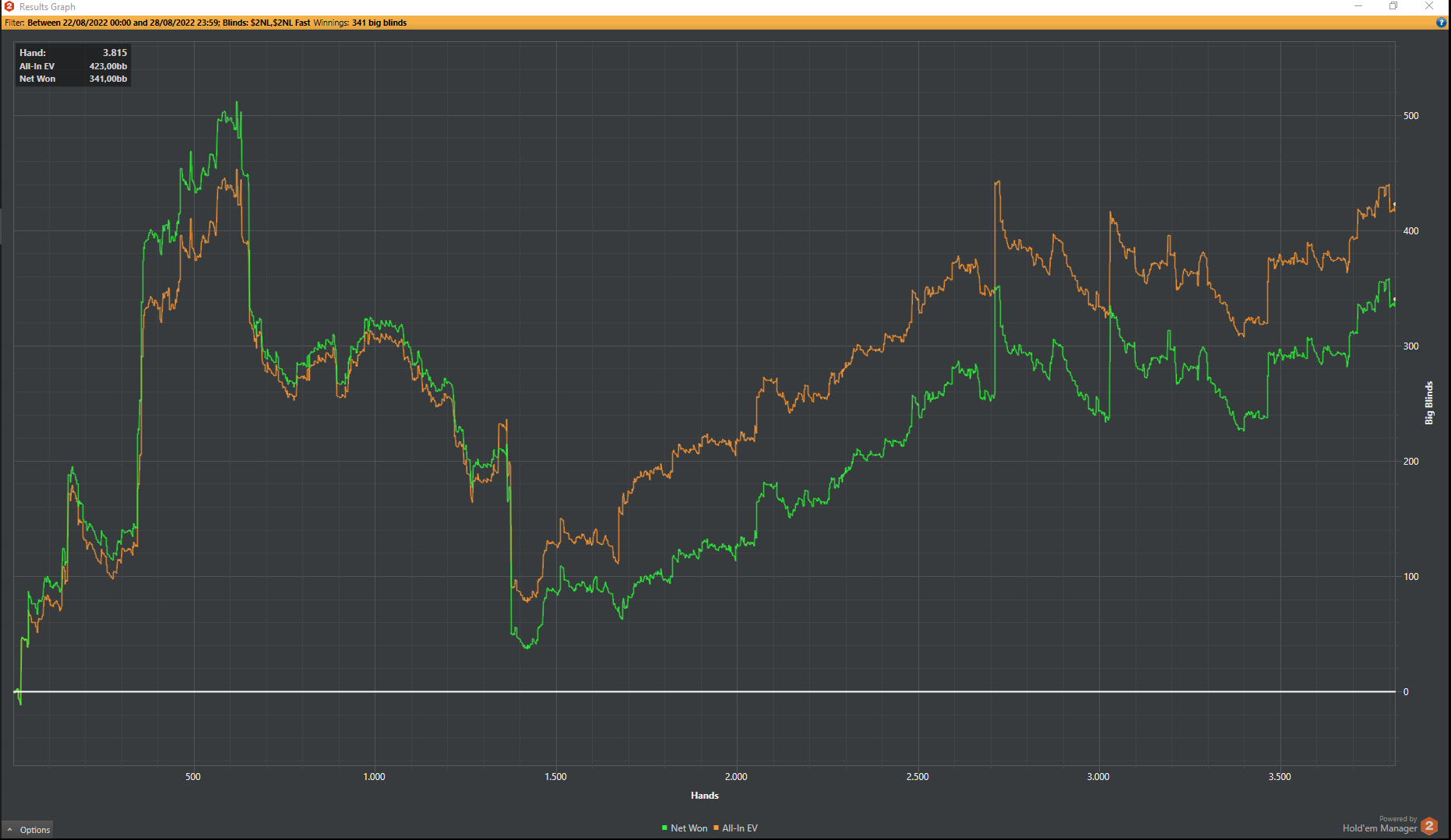
Task: Click the "100" Big Blinds axis label
Action: 1411,577
